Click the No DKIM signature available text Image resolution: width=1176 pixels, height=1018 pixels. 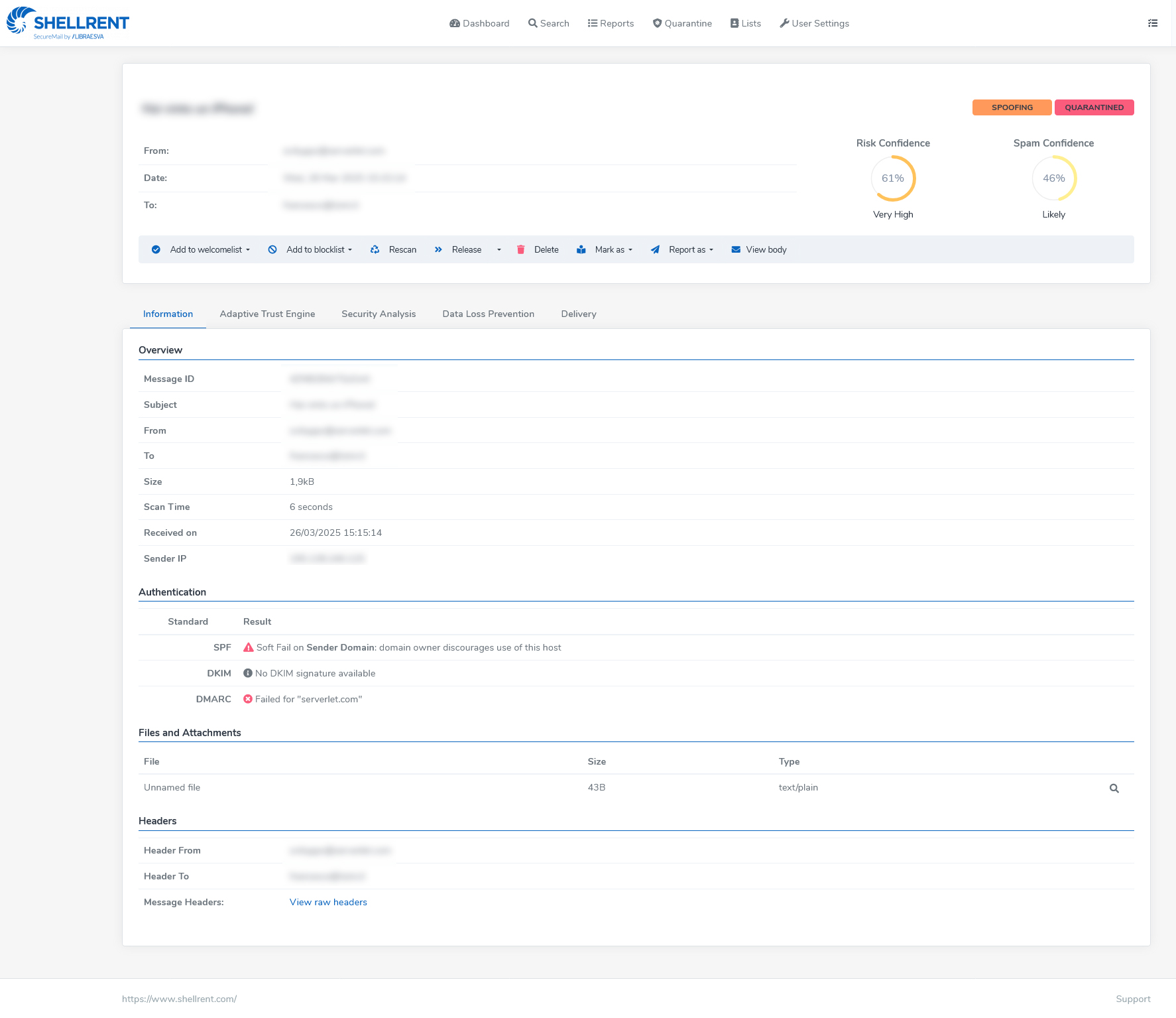click(315, 674)
